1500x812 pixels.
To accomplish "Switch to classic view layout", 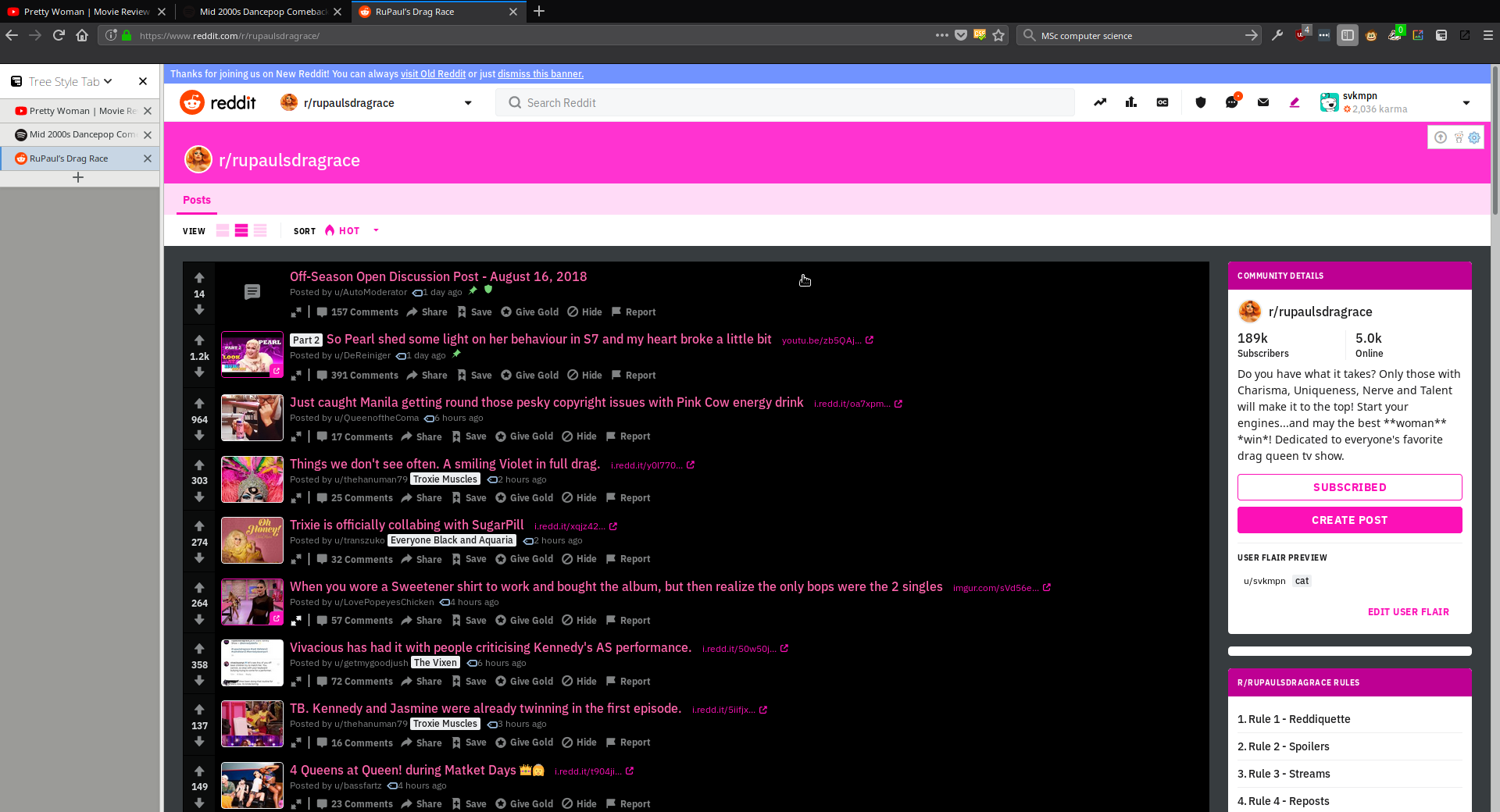I will coord(241,230).
